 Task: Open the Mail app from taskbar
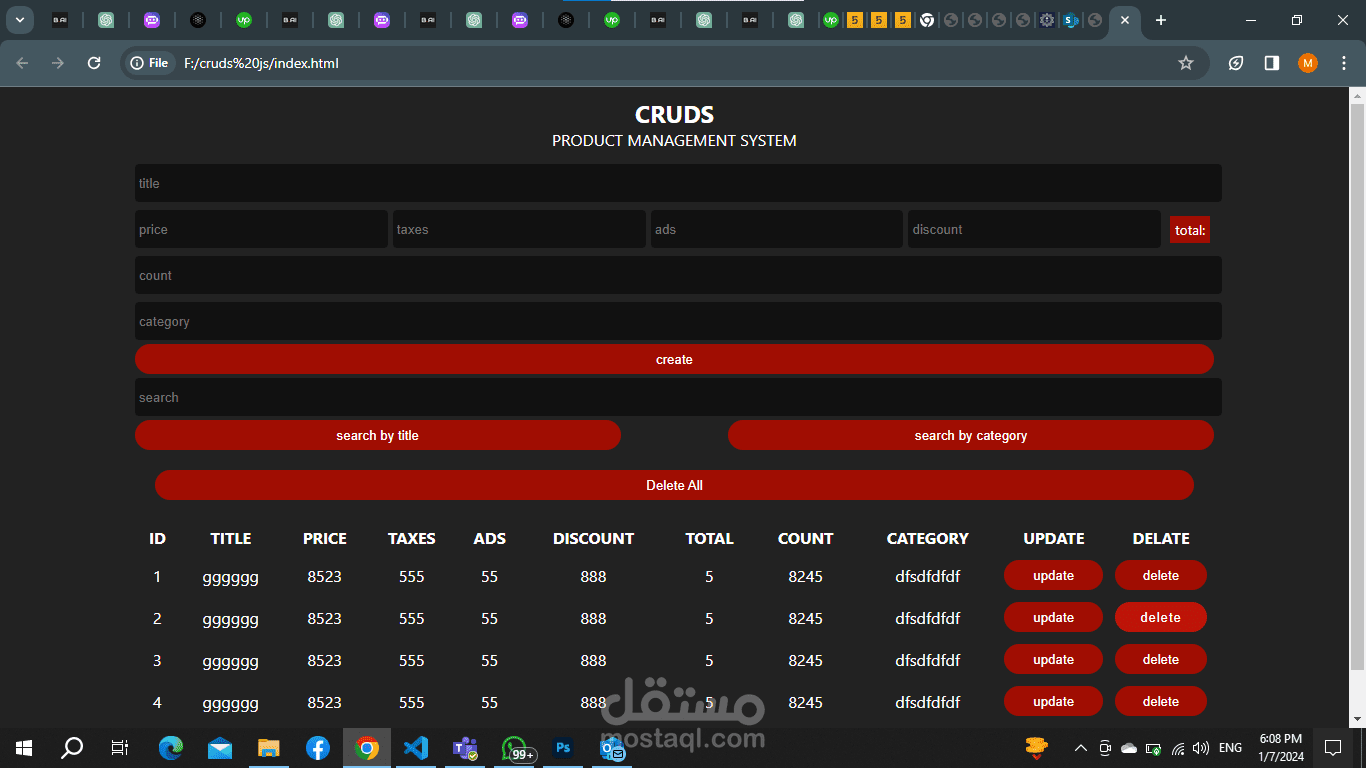(220, 747)
